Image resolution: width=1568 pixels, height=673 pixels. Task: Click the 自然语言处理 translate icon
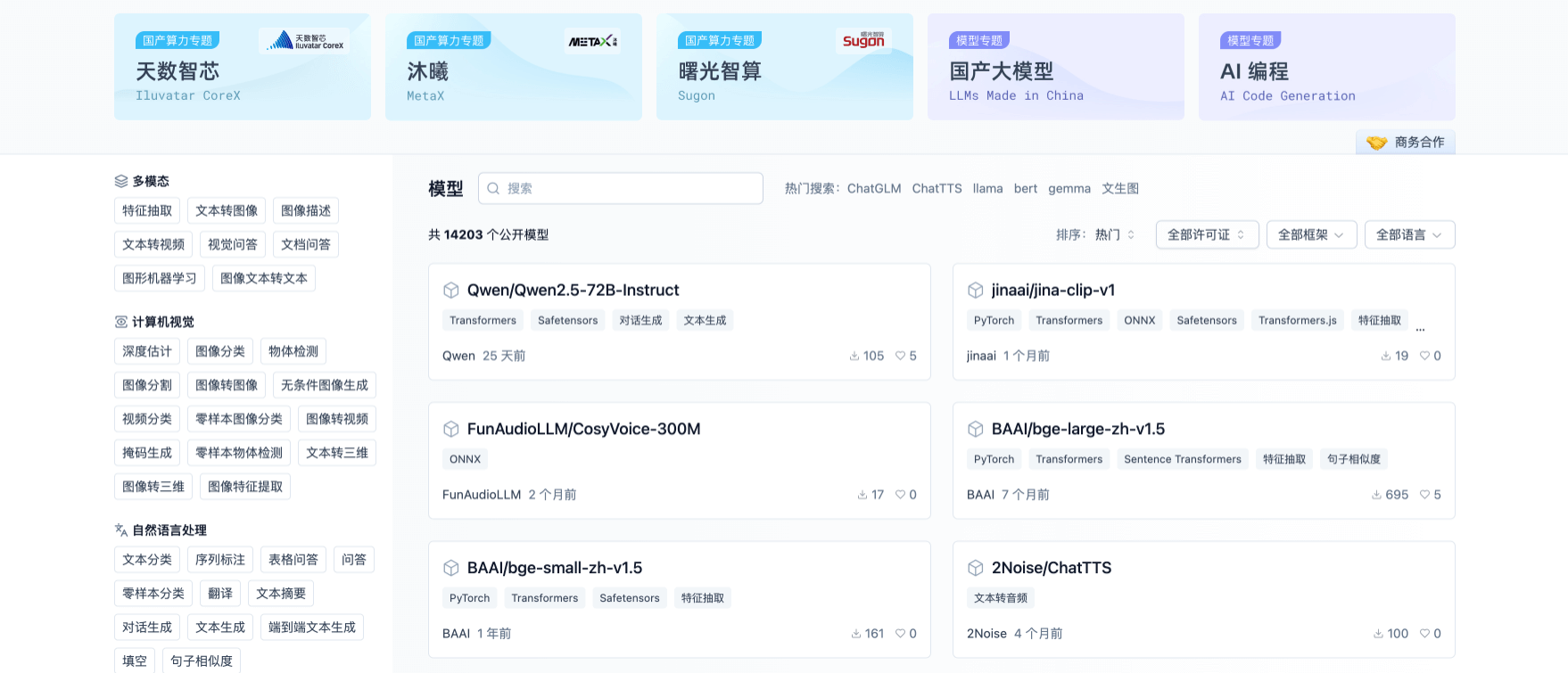pyautogui.click(x=121, y=530)
